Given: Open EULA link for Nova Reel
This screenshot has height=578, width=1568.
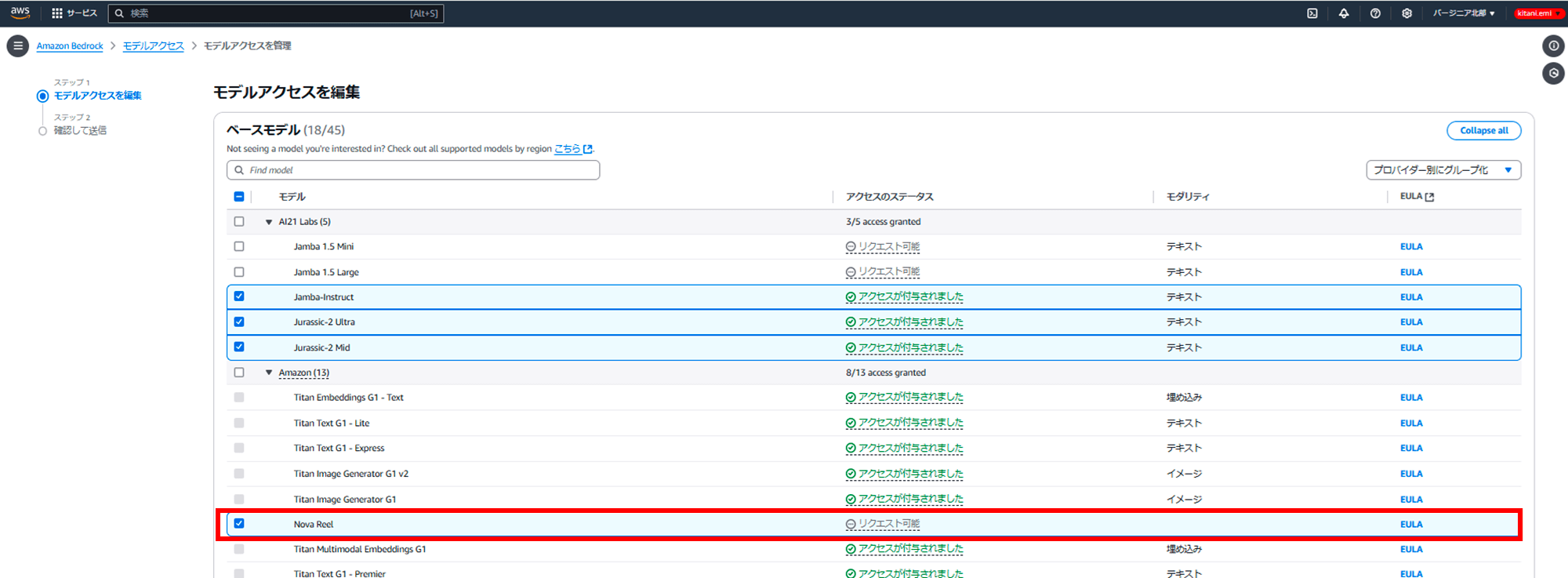Looking at the screenshot, I should pos(1411,525).
